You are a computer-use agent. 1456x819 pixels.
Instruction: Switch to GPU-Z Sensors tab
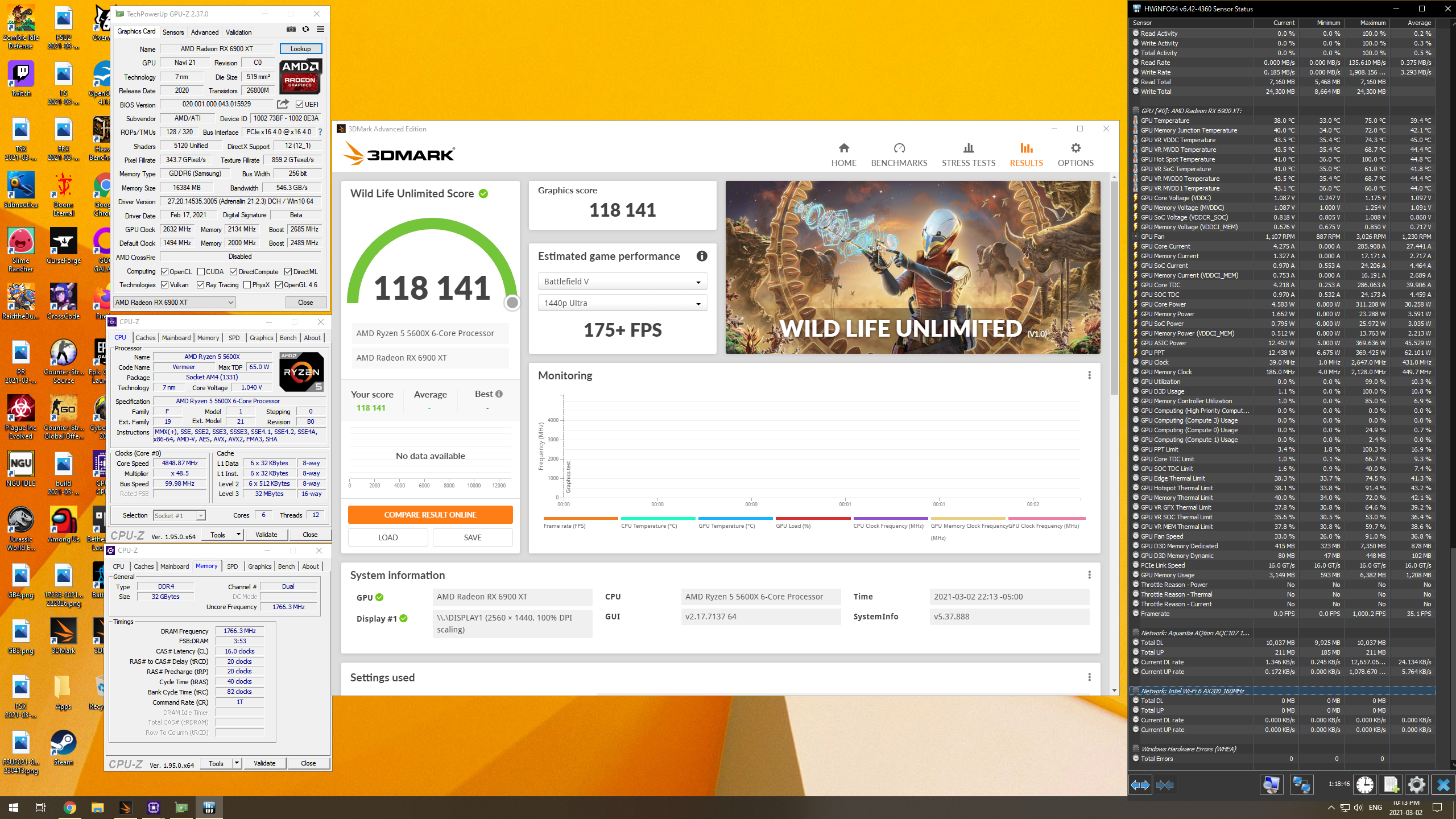173,32
